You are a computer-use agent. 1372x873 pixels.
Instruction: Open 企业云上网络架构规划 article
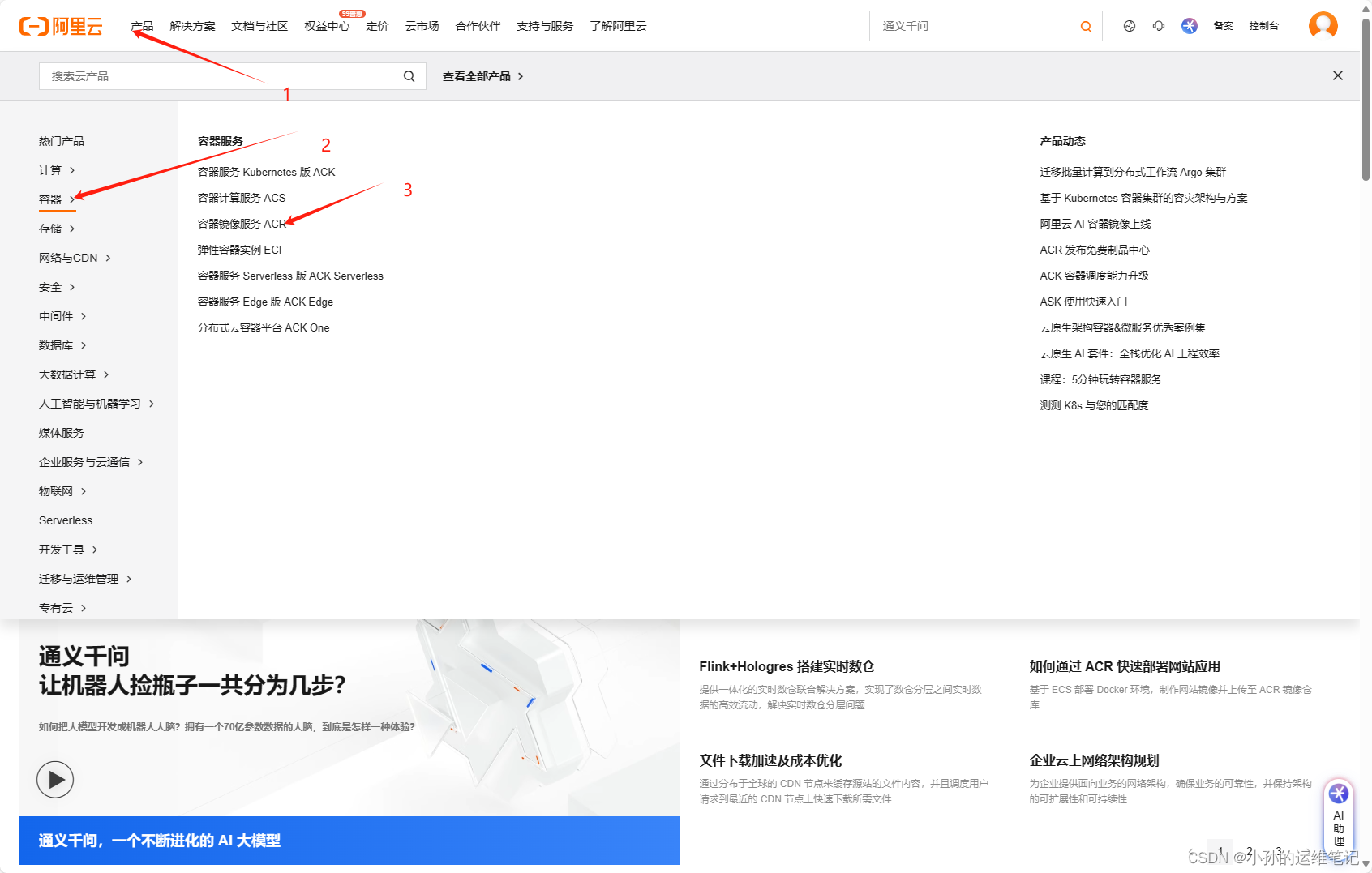point(1094,760)
